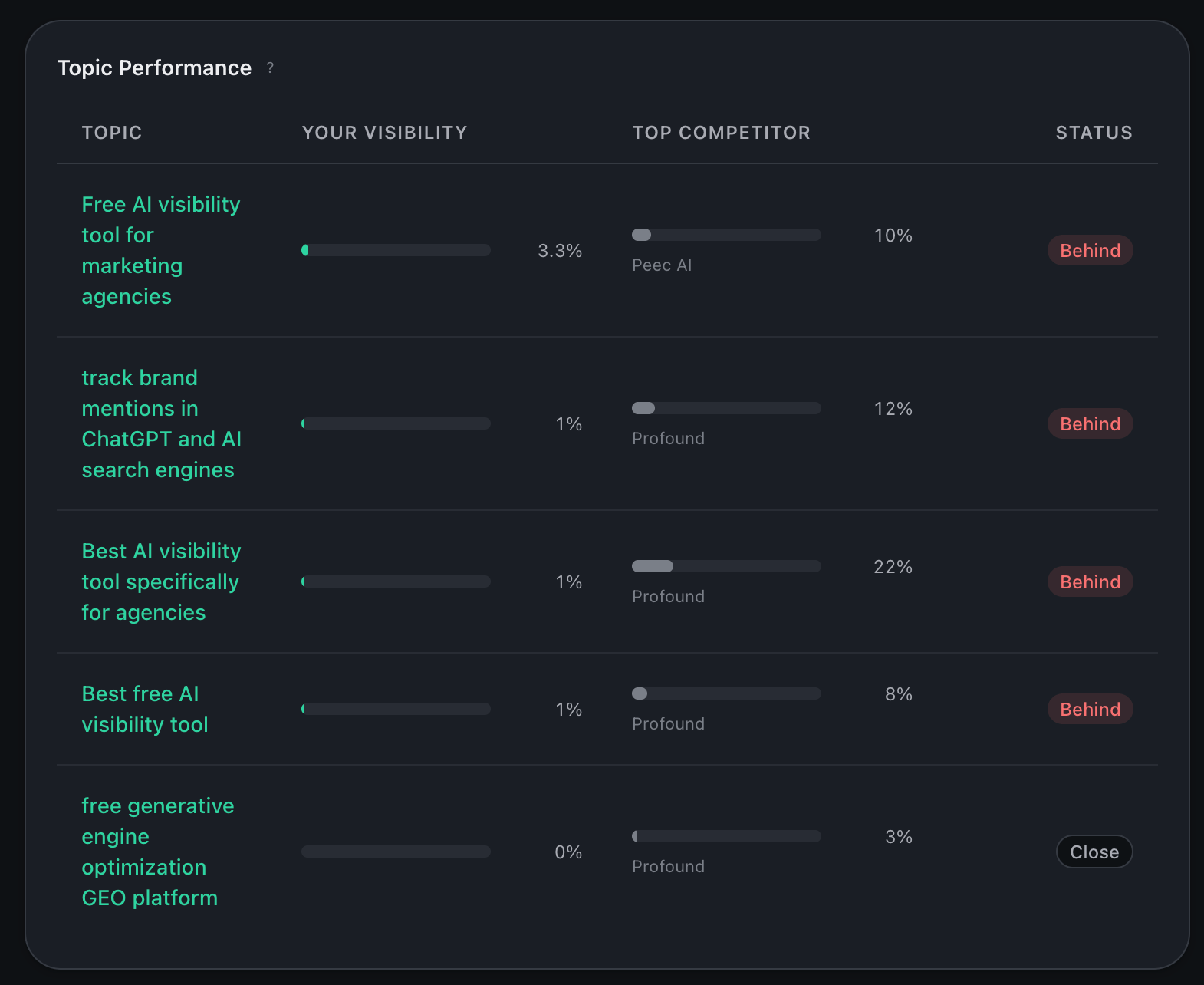Click the 8% competitor value
1204x985 pixels.
tap(899, 694)
